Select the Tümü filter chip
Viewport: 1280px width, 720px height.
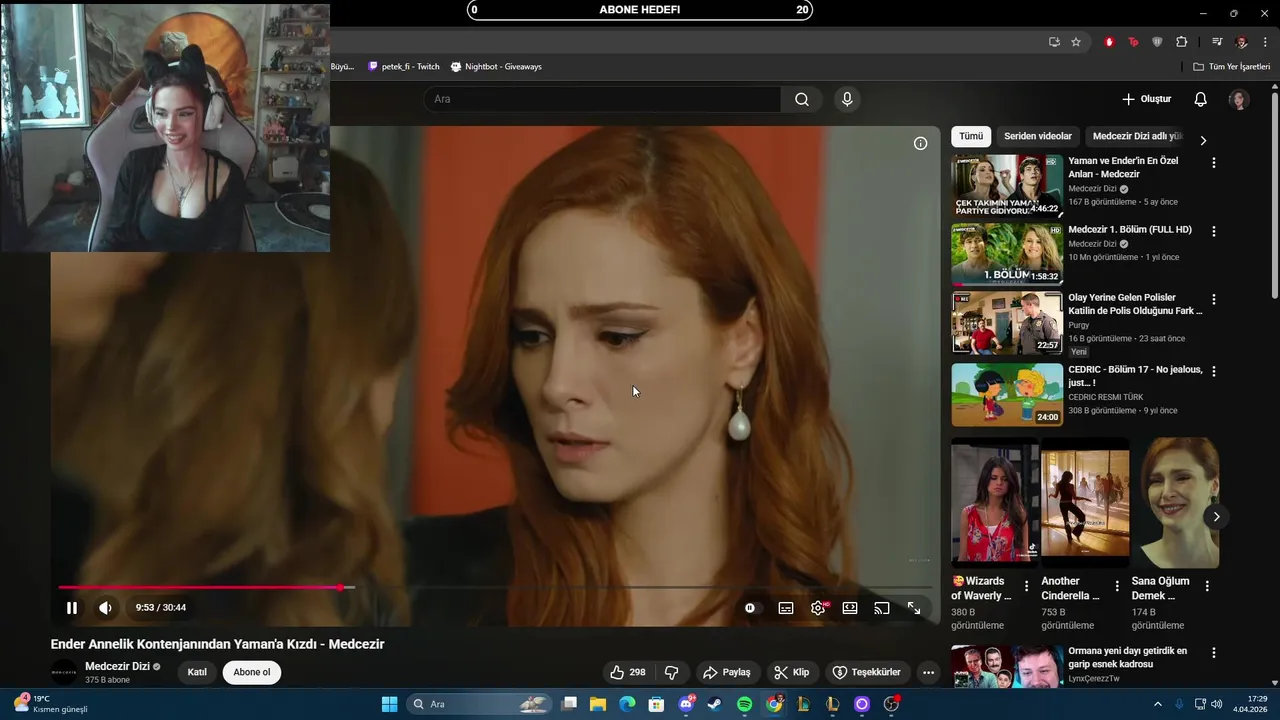point(971,136)
